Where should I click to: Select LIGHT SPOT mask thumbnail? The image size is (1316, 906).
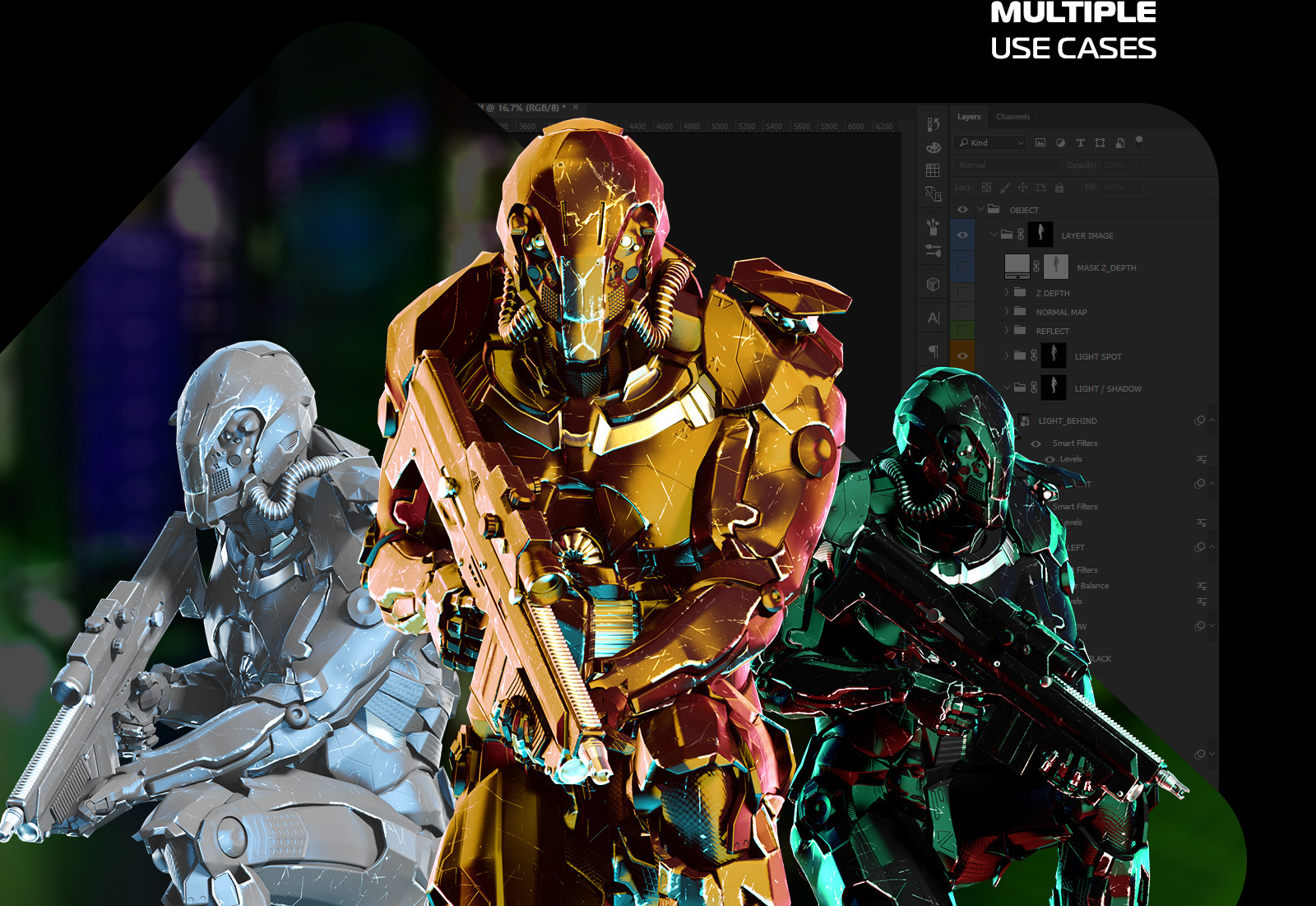pyautogui.click(x=1054, y=355)
